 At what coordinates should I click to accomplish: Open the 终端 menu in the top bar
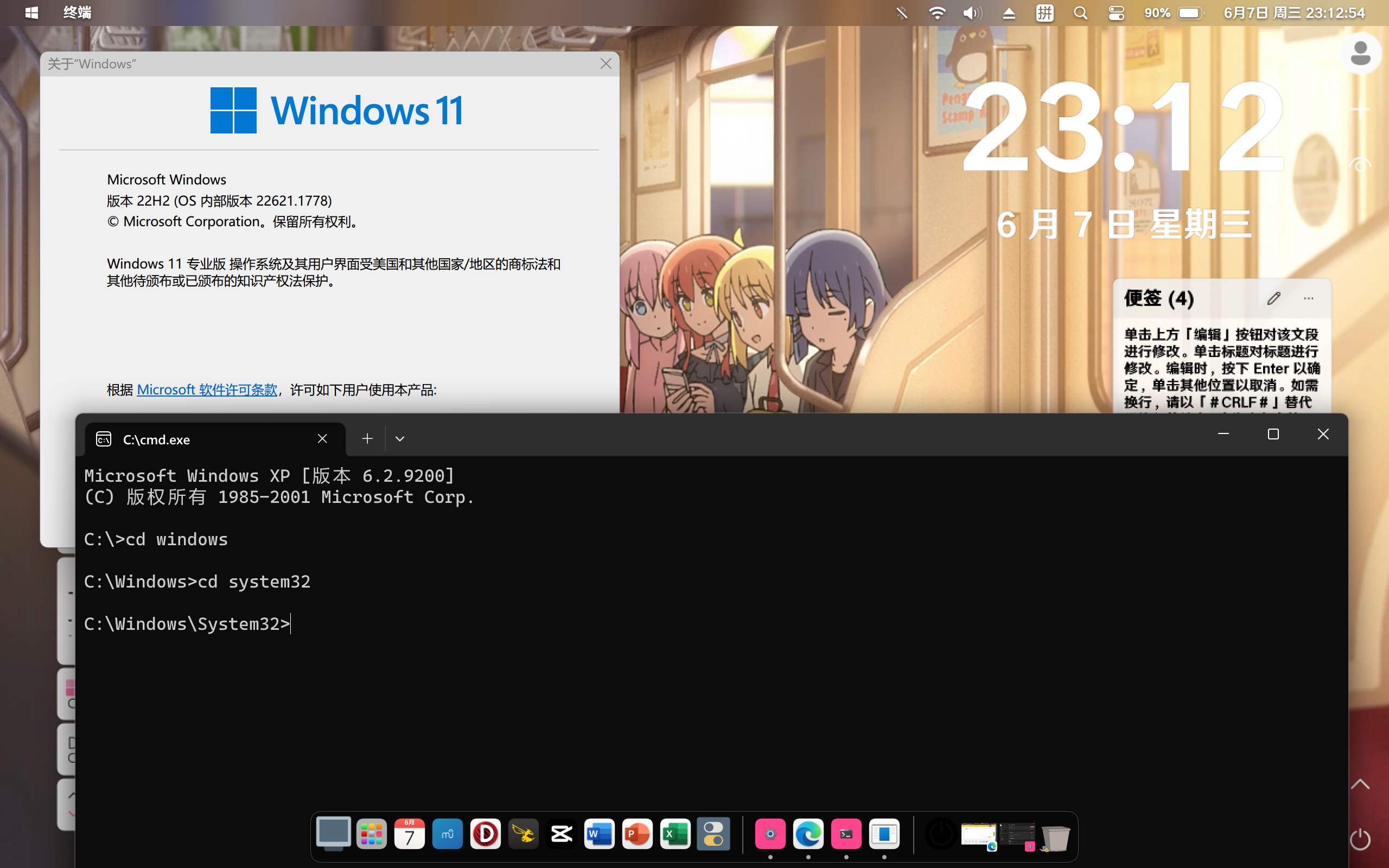(x=78, y=12)
